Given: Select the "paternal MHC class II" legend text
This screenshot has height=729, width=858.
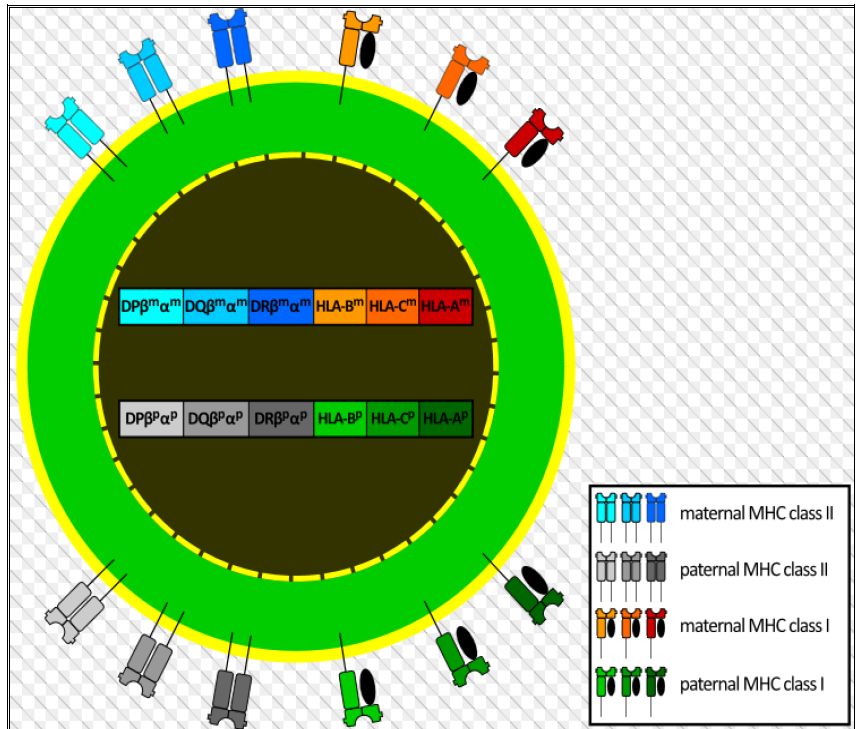Looking at the screenshot, I should pos(755,571).
